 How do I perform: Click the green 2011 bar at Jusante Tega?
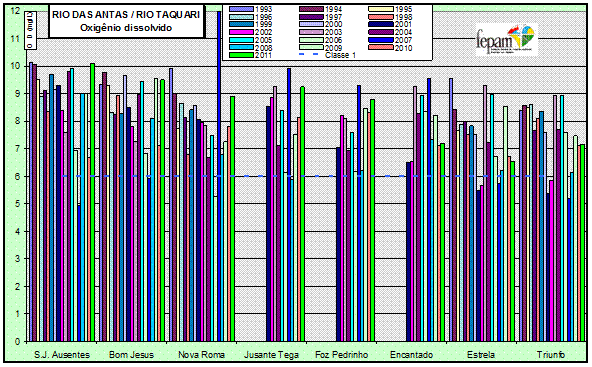click(302, 214)
